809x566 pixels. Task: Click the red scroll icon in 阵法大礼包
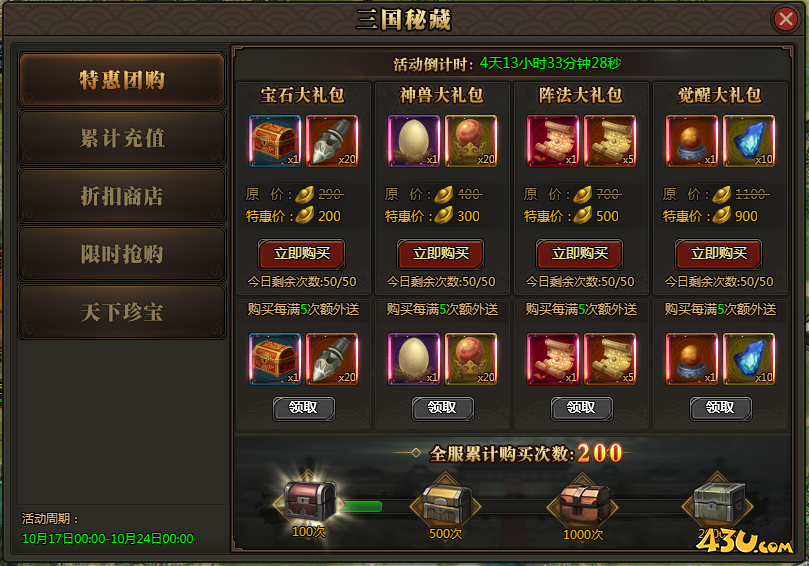(553, 141)
